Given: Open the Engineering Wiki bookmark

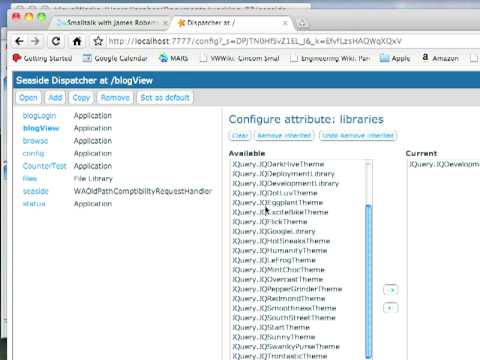Looking at the screenshot, I should (x=330, y=58).
